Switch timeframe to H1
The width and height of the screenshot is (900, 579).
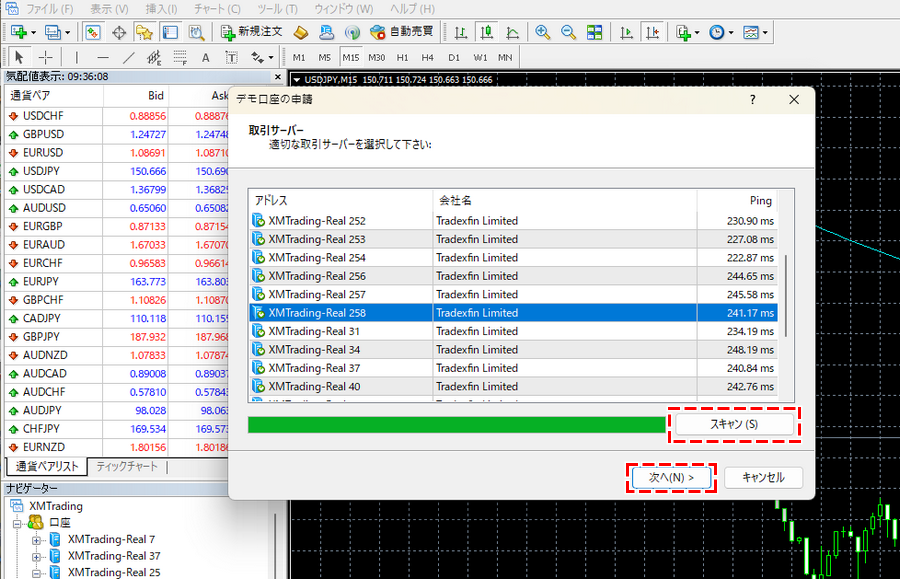tap(402, 57)
